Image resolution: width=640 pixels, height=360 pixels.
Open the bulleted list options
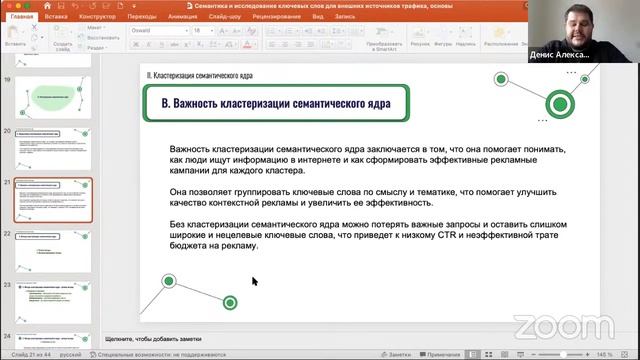pos(274,31)
